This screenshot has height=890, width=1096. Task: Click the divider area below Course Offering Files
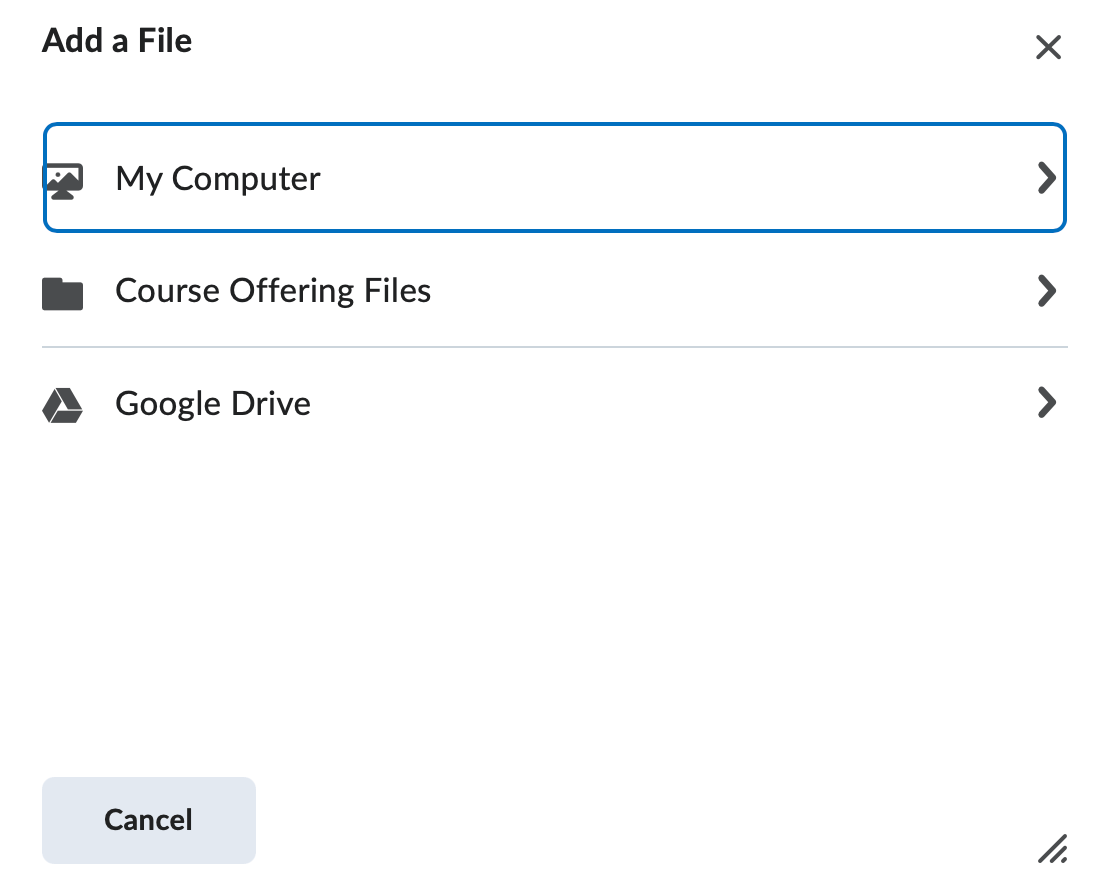click(555, 347)
